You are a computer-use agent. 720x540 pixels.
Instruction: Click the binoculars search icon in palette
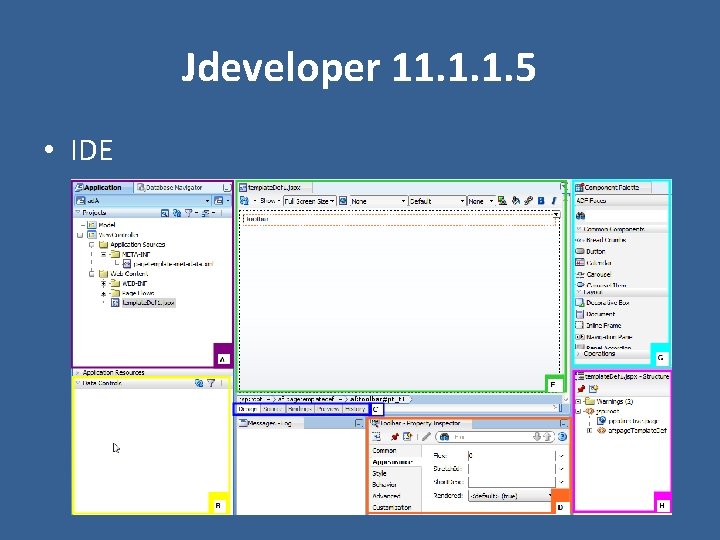tap(581, 215)
